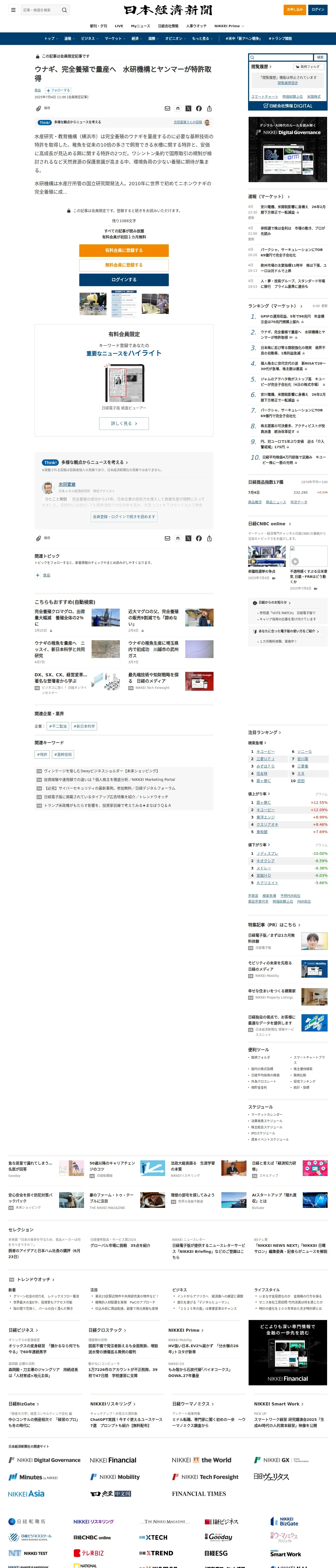Expand the 国際 navigation dropdown

(154, 38)
